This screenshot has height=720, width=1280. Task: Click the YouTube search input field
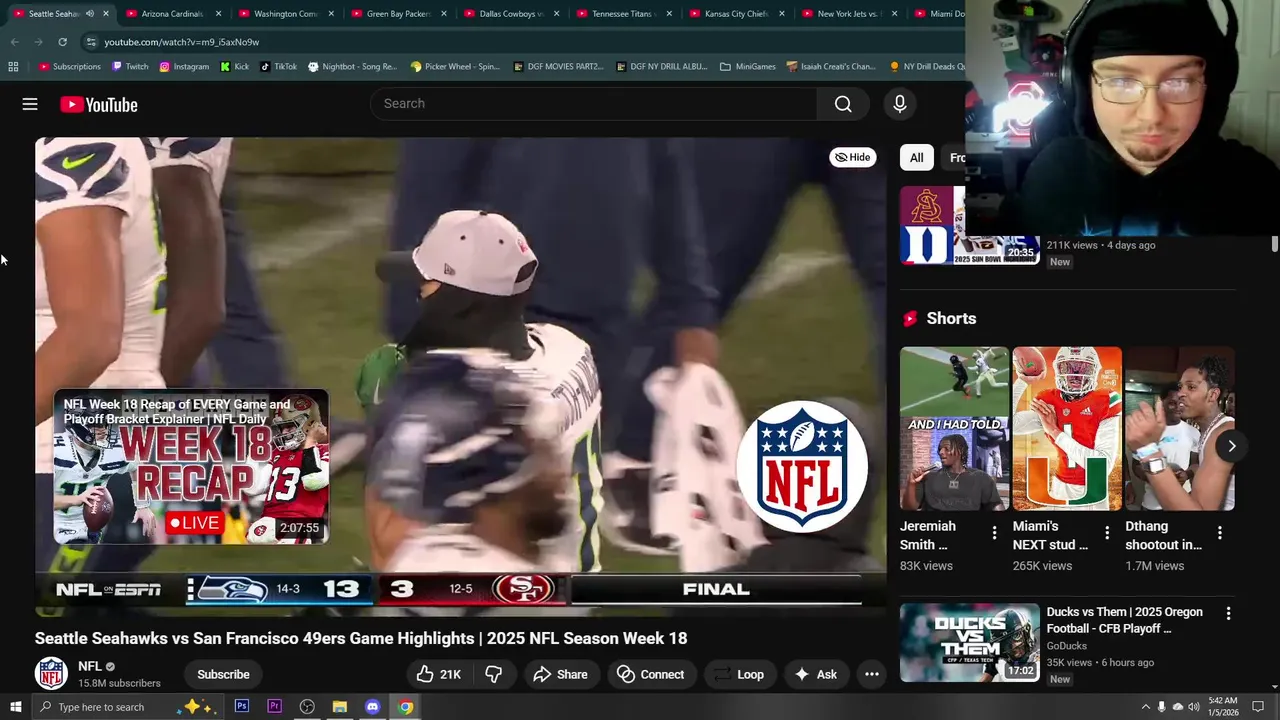point(594,104)
